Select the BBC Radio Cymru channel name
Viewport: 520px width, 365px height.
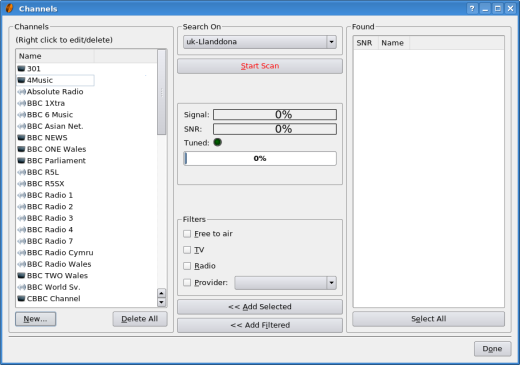[x=60, y=253]
